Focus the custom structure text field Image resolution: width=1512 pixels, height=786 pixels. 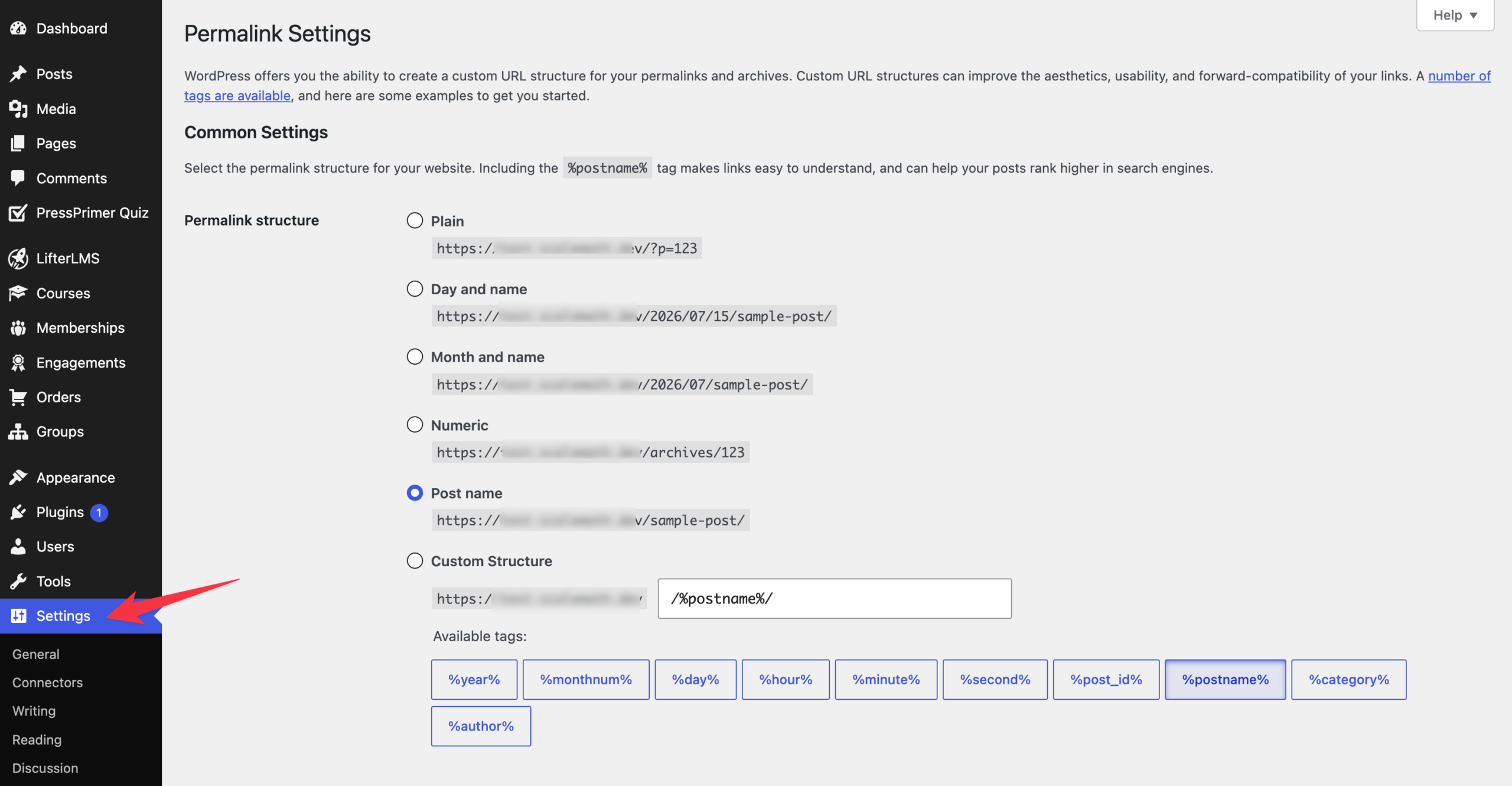tap(835, 599)
